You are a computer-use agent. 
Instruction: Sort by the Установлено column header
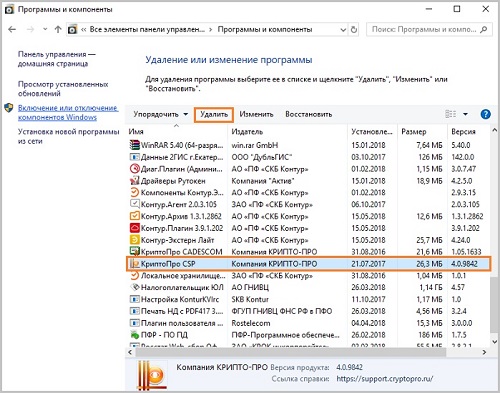(372, 131)
